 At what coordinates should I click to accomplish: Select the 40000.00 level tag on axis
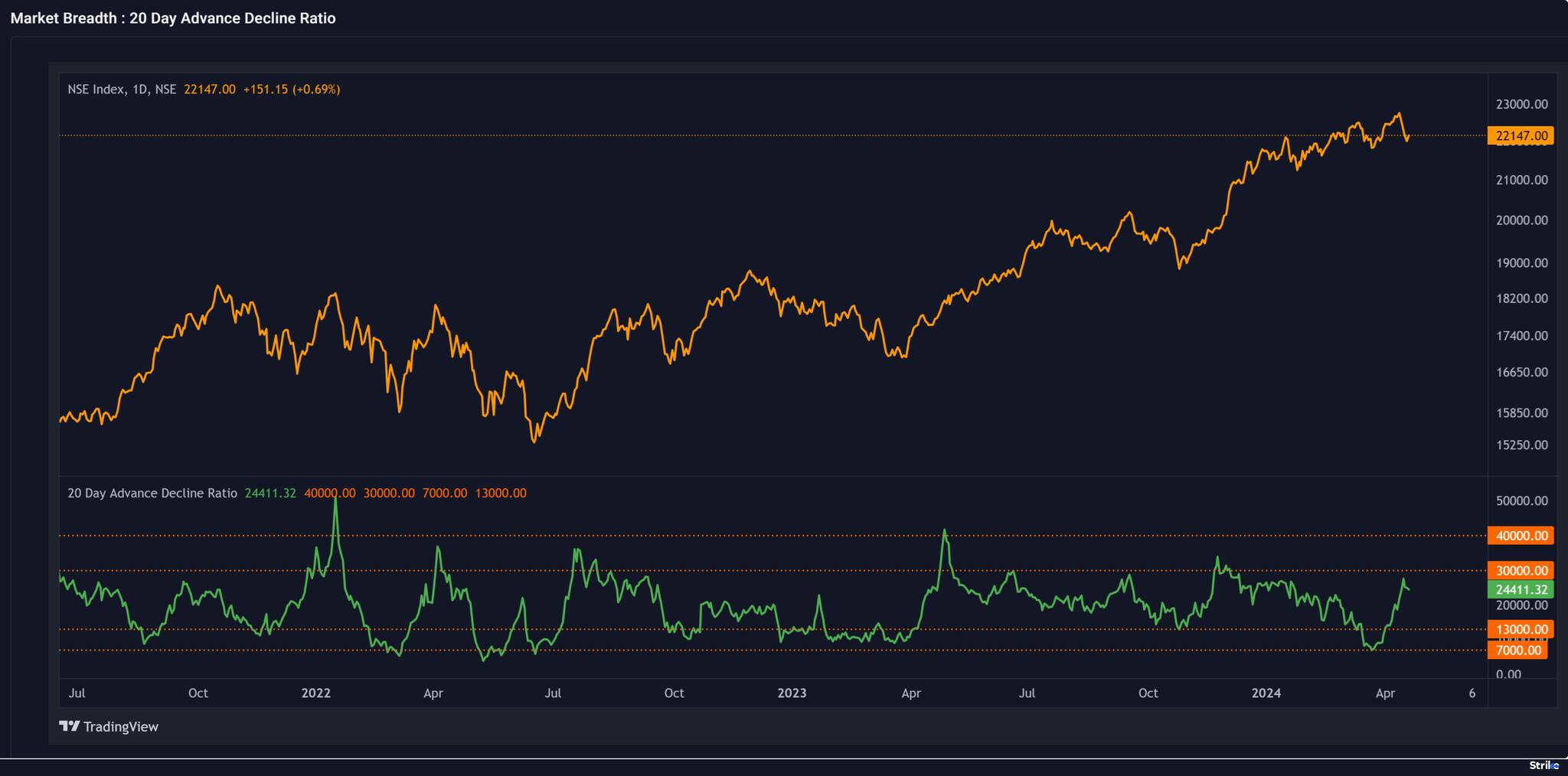1520,536
